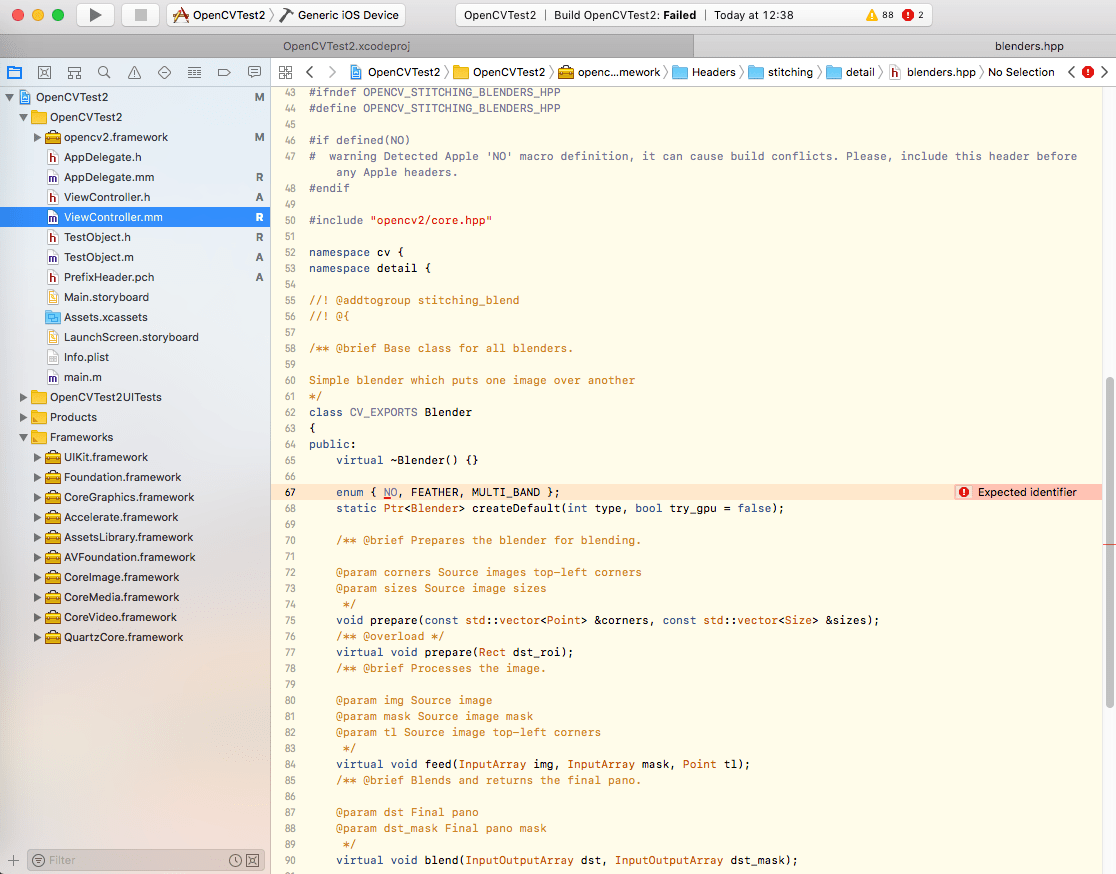Click the editor vertical scrollbar
1116x874 pixels.
(1109, 542)
